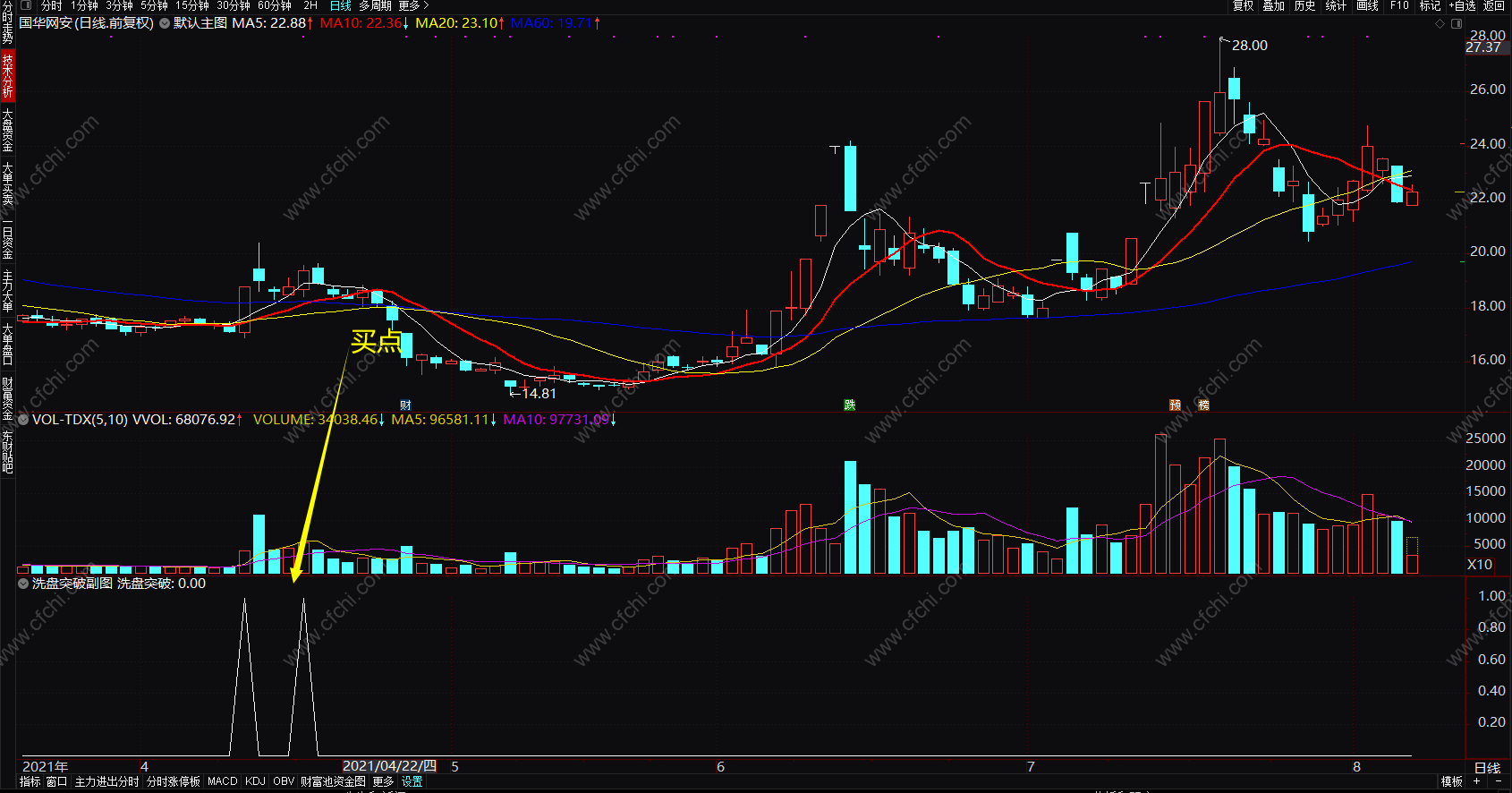Zoom out with the − button
The height and width of the screenshot is (793, 1512).
(x=1499, y=781)
